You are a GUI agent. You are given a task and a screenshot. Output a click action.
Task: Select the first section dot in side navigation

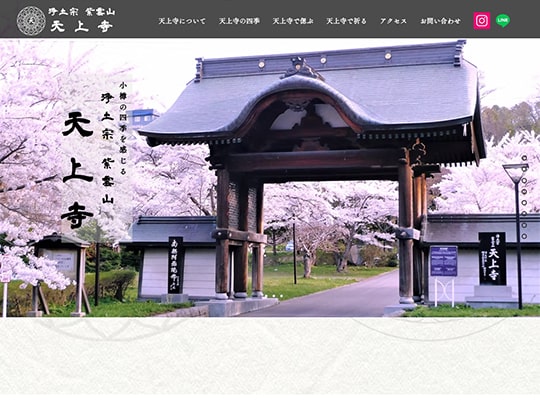[x=524, y=158]
